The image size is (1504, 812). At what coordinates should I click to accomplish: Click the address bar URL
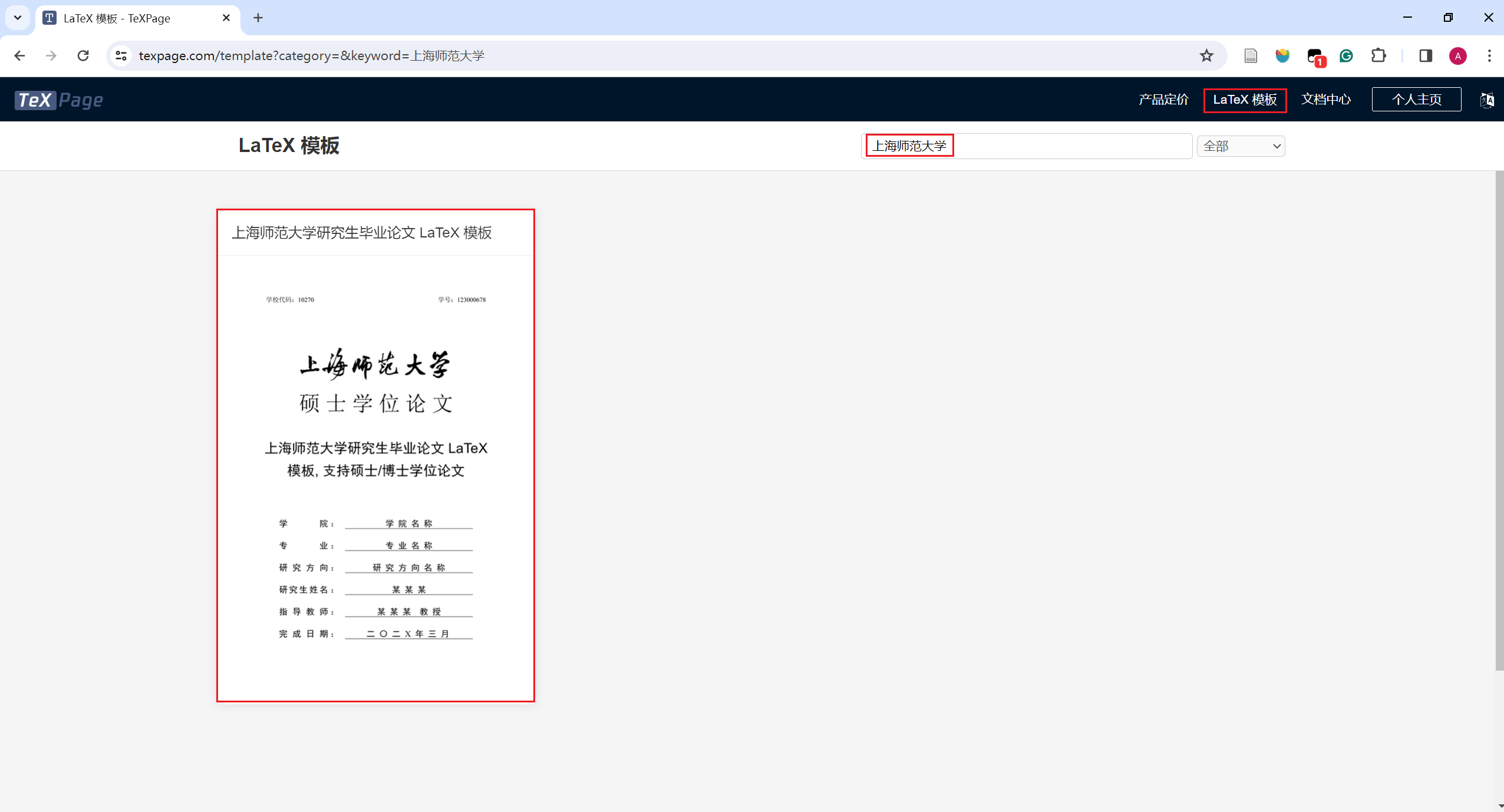(311, 55)
